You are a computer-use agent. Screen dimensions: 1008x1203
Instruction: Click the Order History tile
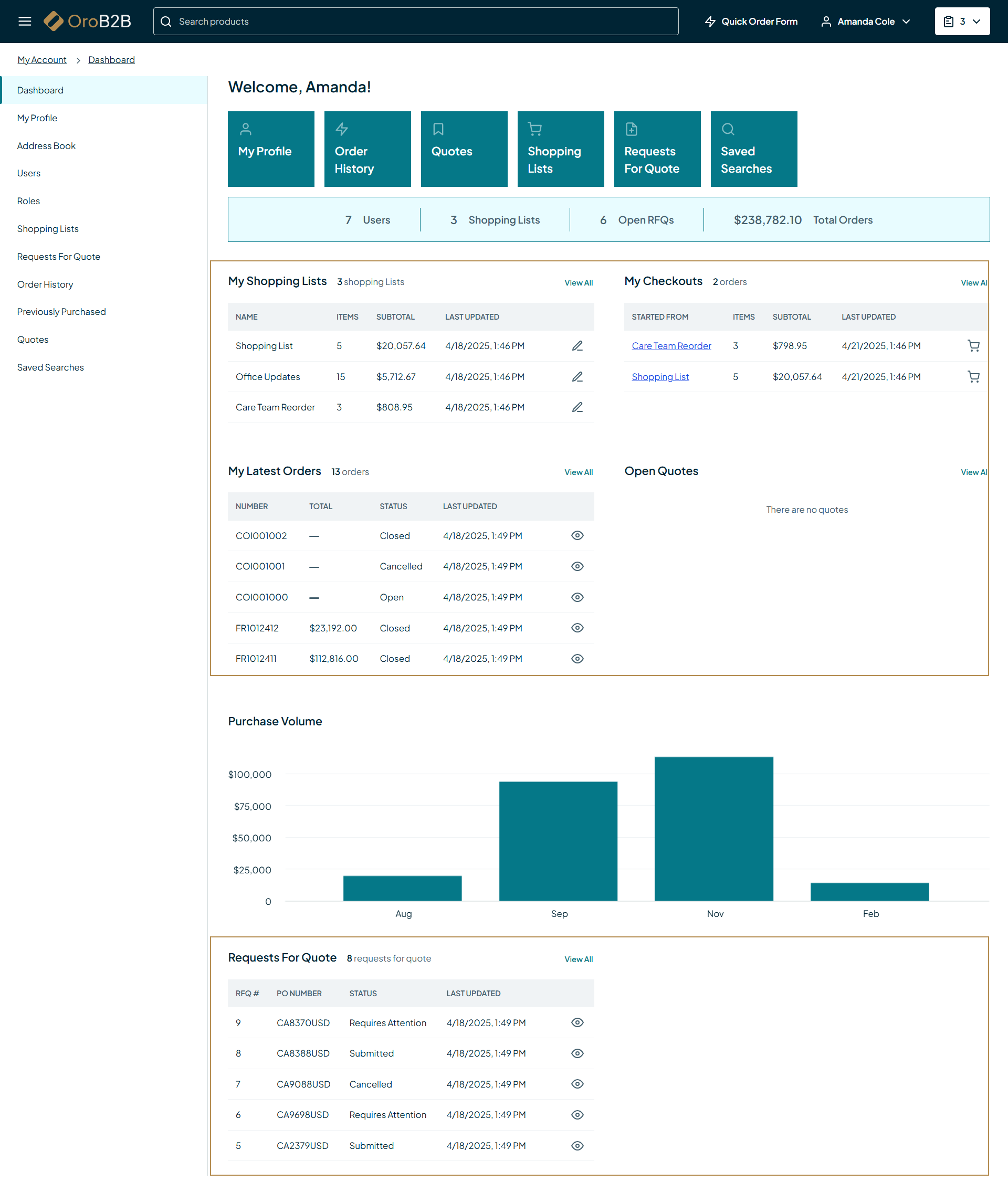click(367, 149)
